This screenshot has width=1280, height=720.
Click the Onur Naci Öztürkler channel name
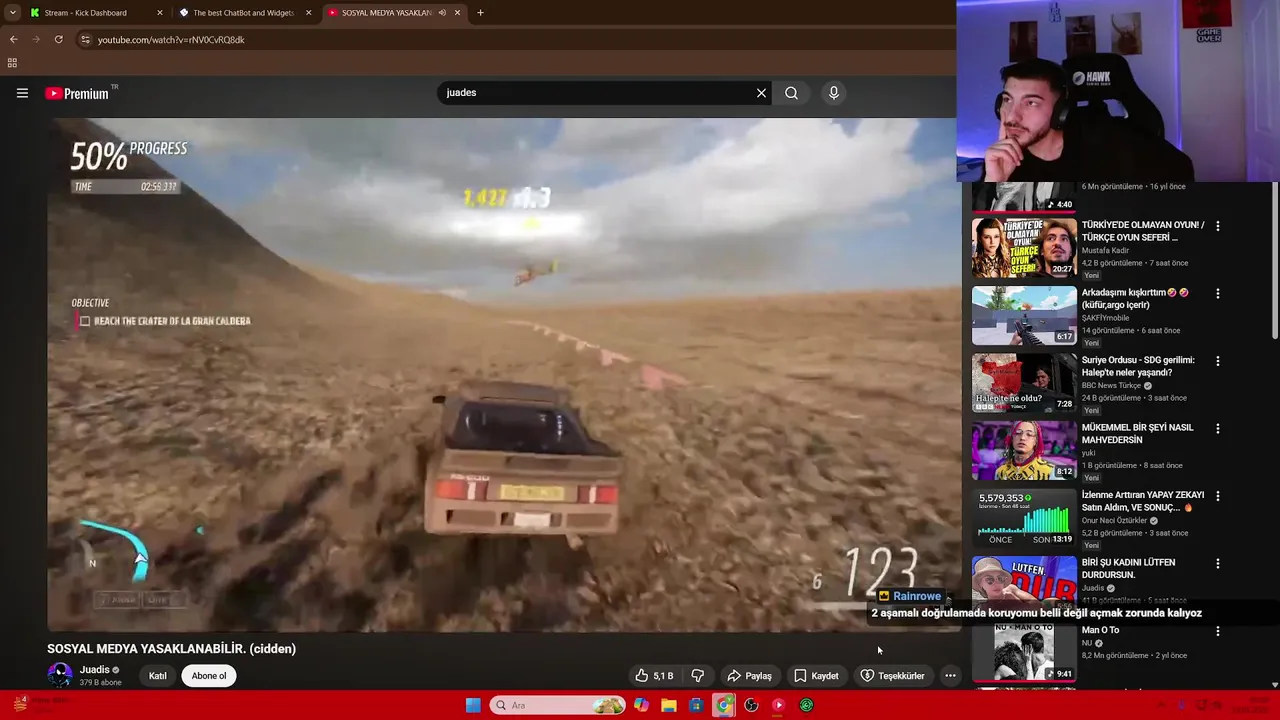click(1115, 520)
